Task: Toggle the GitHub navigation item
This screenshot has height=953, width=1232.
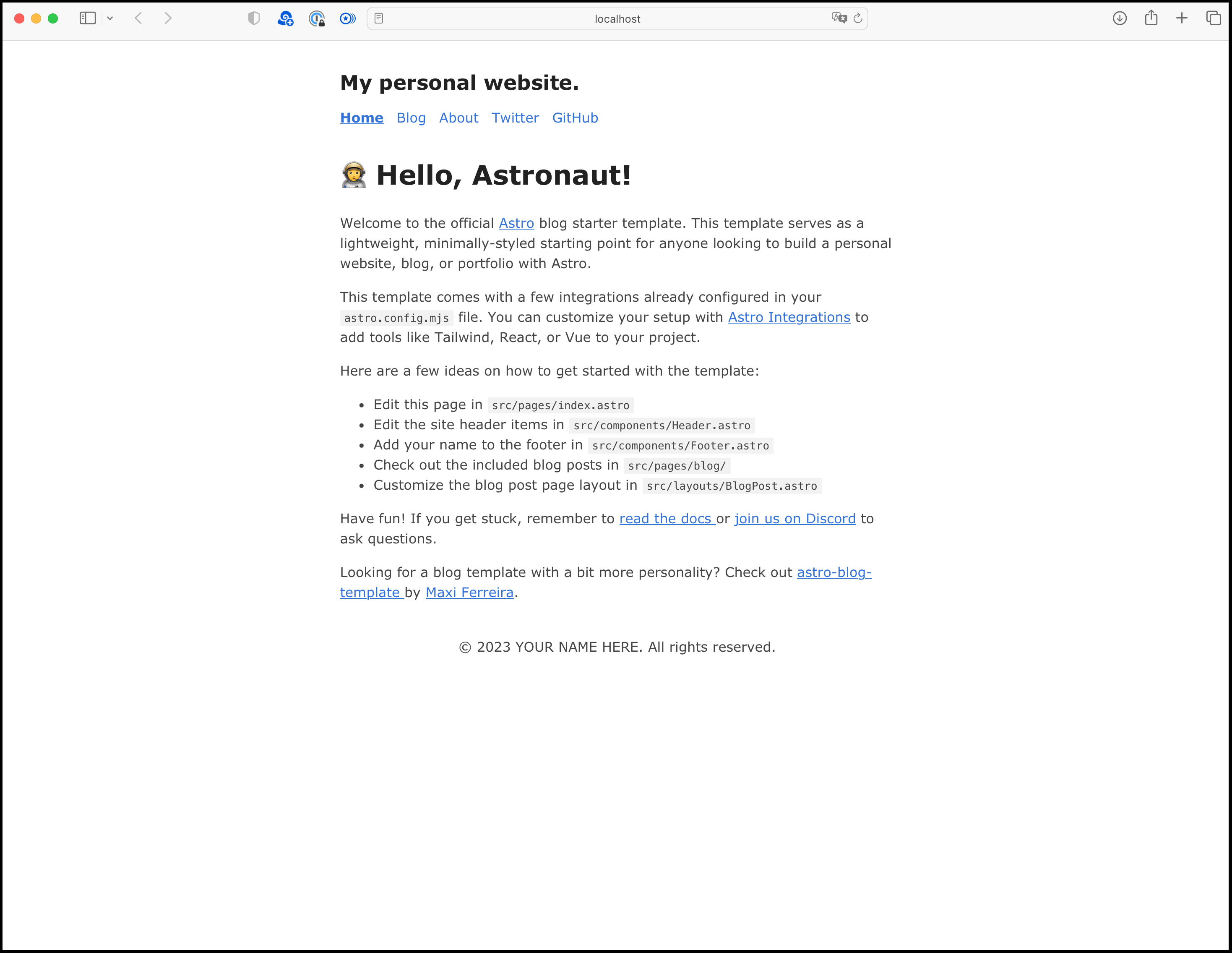Action: pyautogui.click(x=576, y=118)
